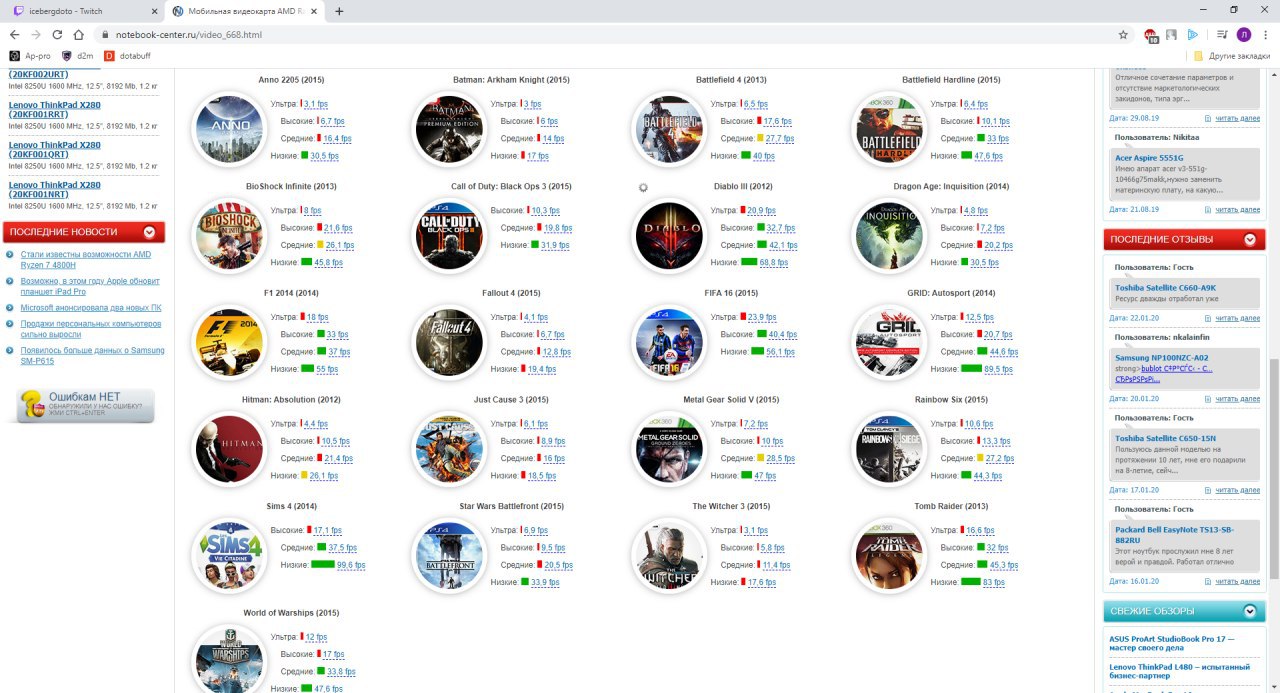Open the AMD Ryzen 7 4800H news link

coord(86,260)
